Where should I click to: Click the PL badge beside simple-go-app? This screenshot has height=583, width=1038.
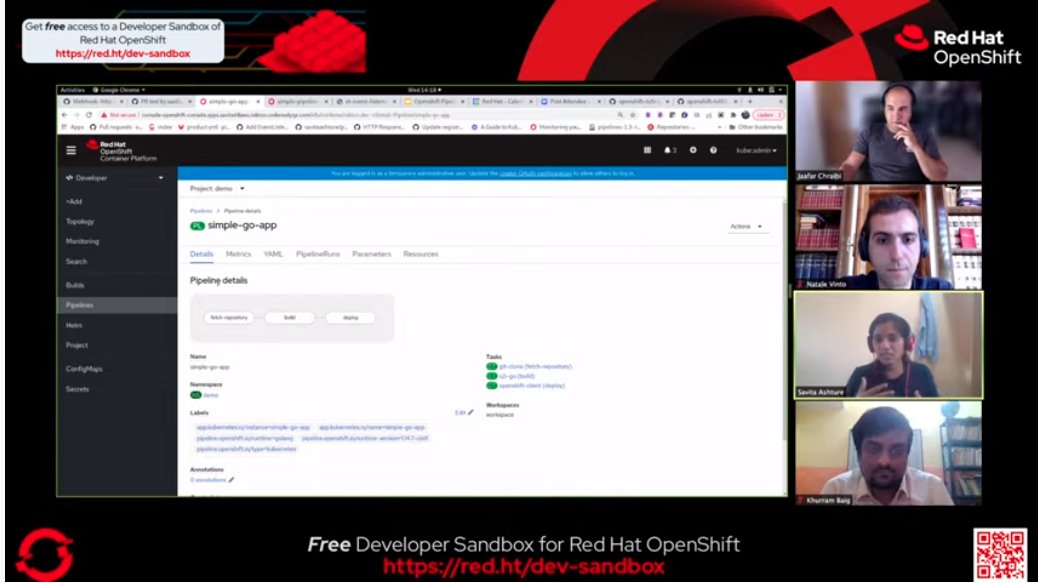pyautogui.click(x=197, y=226)
